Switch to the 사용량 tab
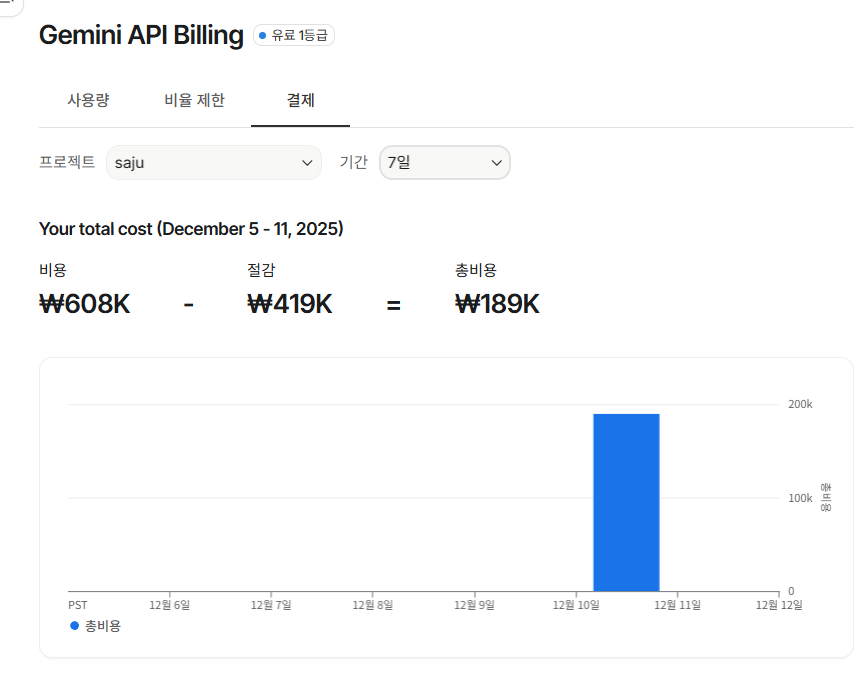 pyautogui.click(x=88, y=100)
